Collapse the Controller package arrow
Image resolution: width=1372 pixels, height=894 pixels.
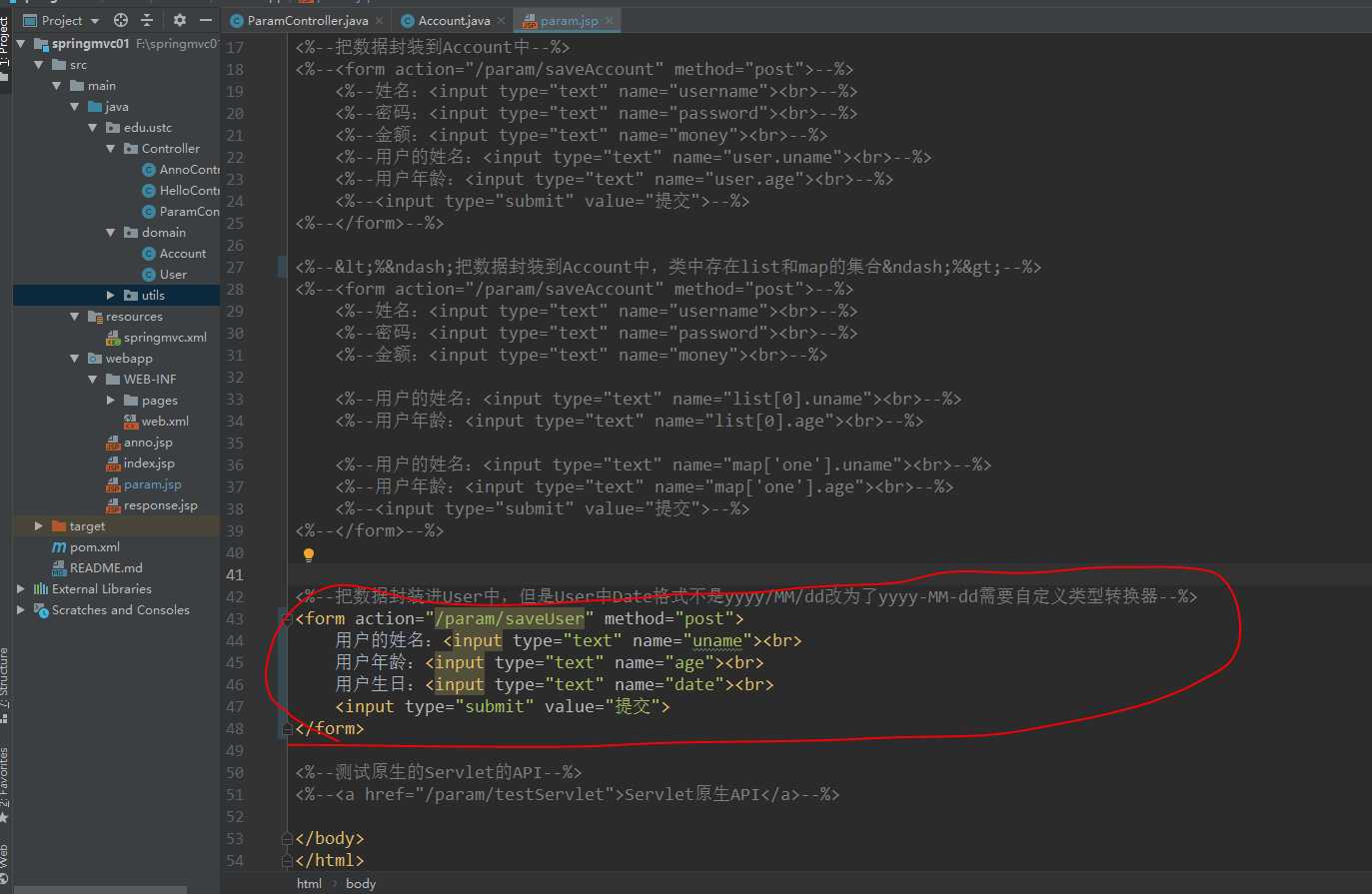coord(111,149)
